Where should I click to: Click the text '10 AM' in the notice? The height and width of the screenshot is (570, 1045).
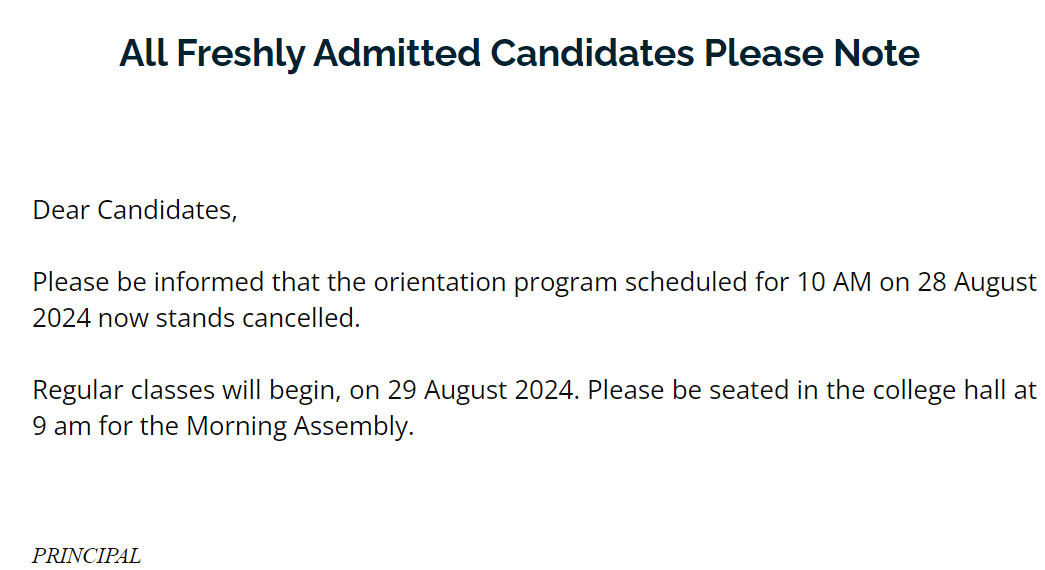pyautogui.click(x=834, y=282)
